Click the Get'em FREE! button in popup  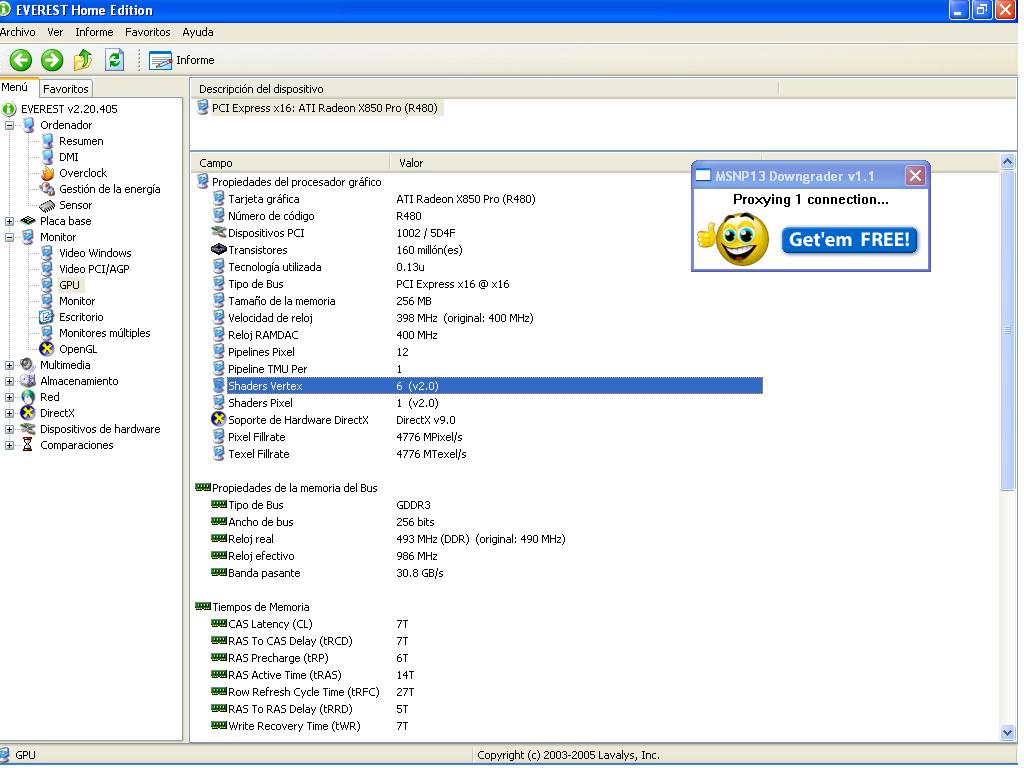(850, 240)
